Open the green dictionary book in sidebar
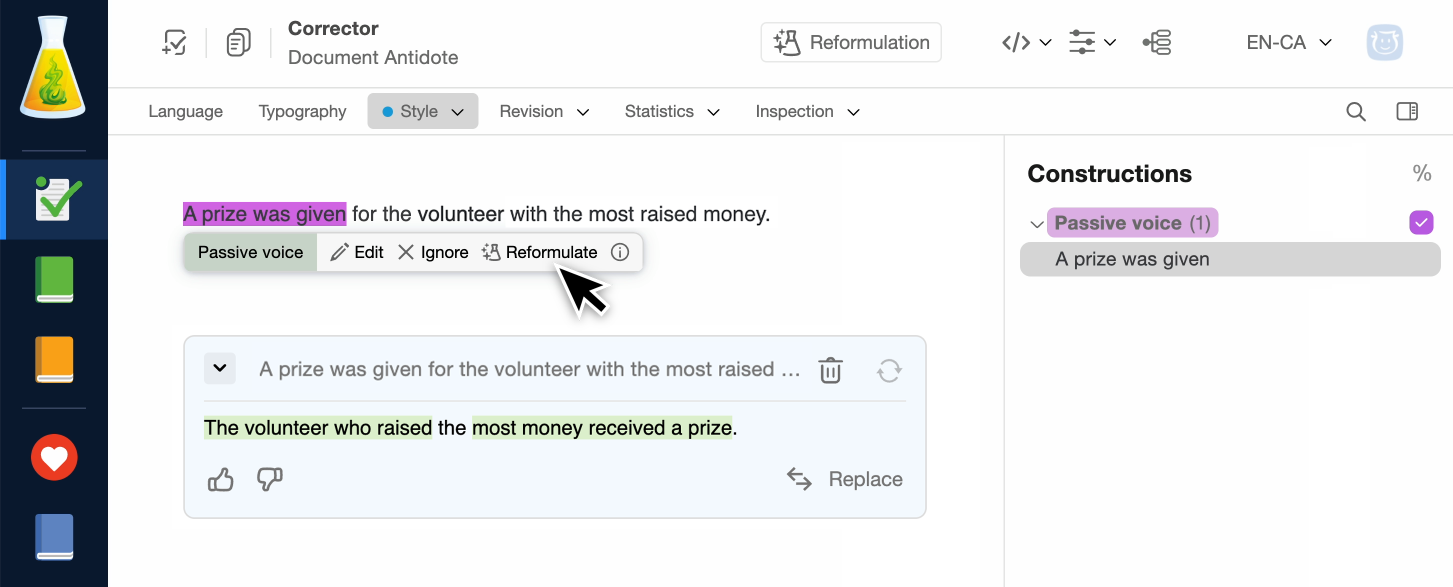 54,279
